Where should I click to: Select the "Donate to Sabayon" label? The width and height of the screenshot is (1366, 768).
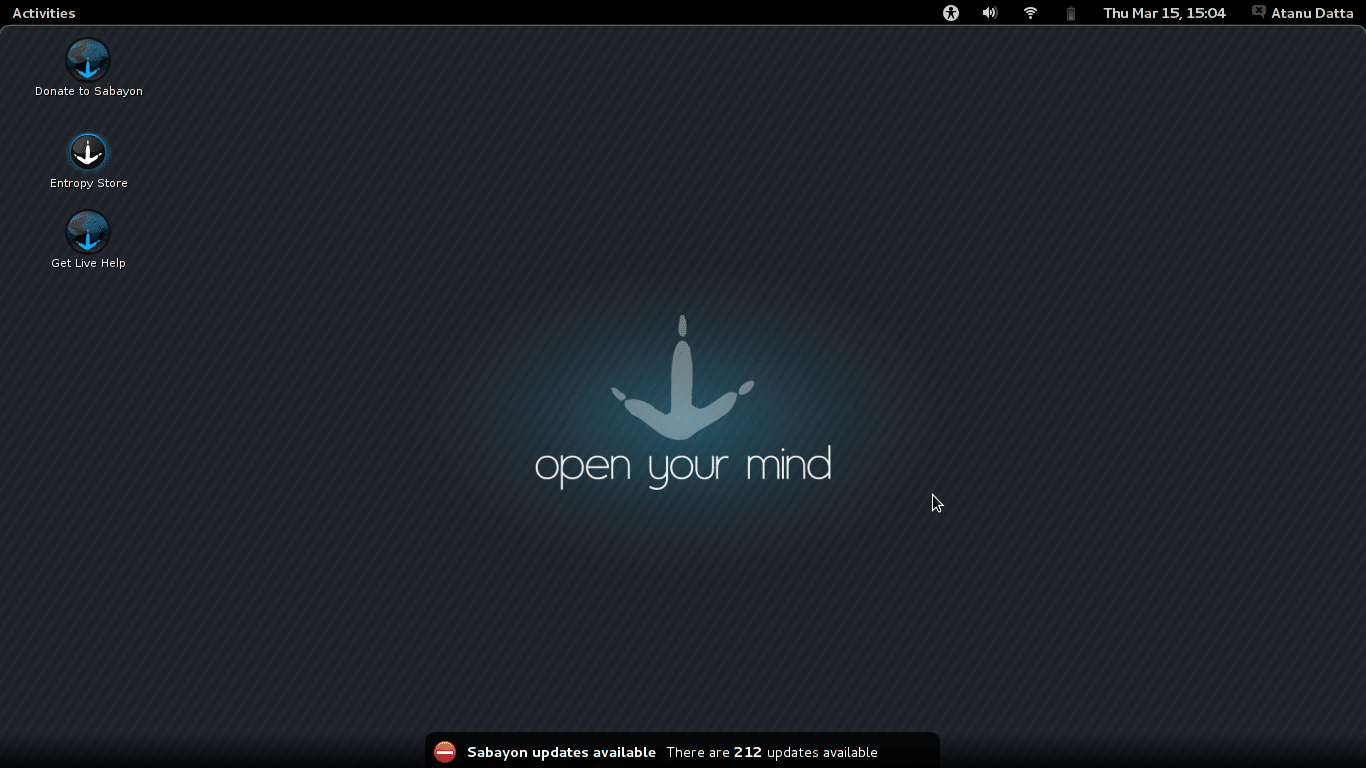point(89,91)
